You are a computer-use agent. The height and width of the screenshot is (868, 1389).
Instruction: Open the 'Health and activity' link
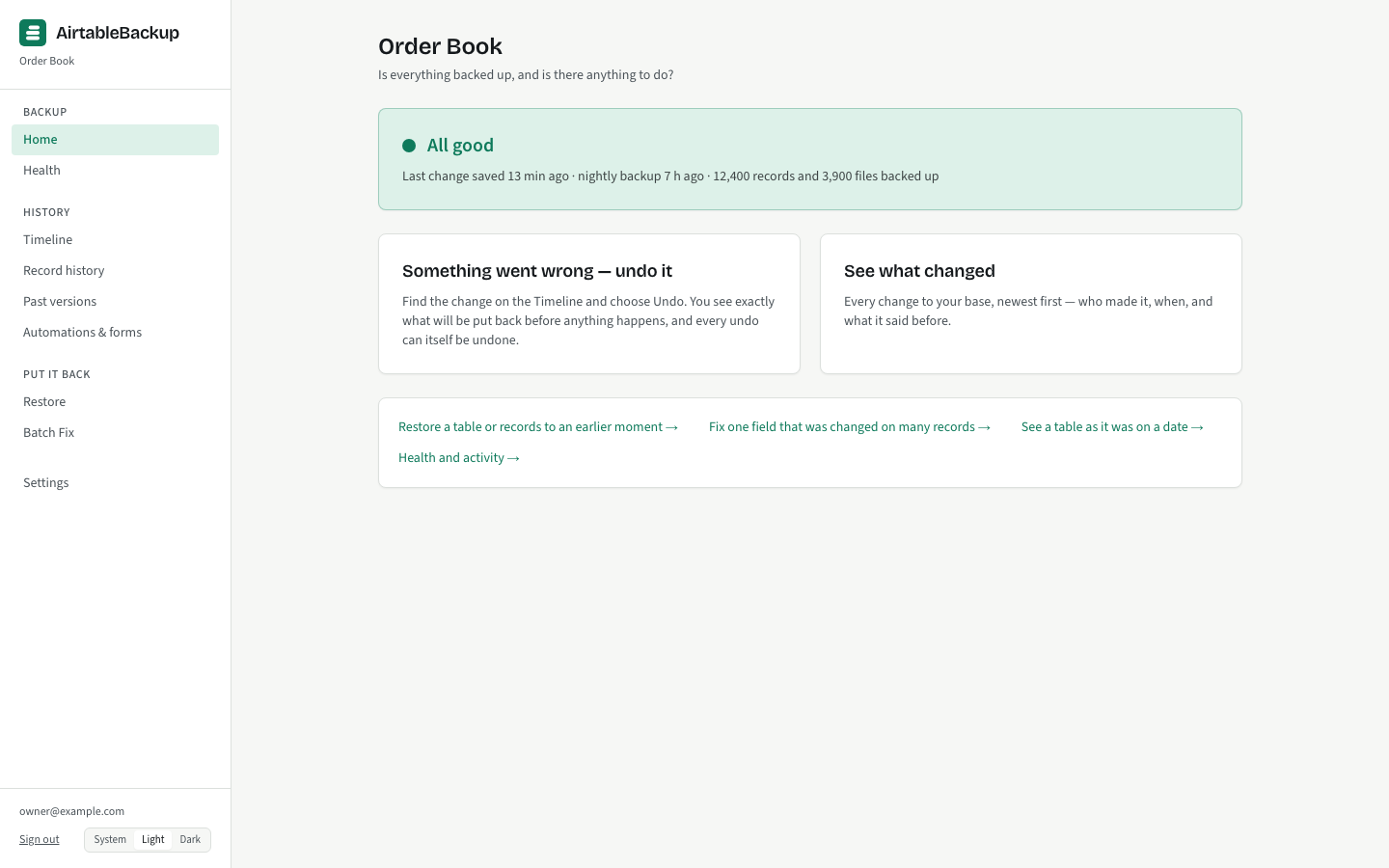point(459,458)
